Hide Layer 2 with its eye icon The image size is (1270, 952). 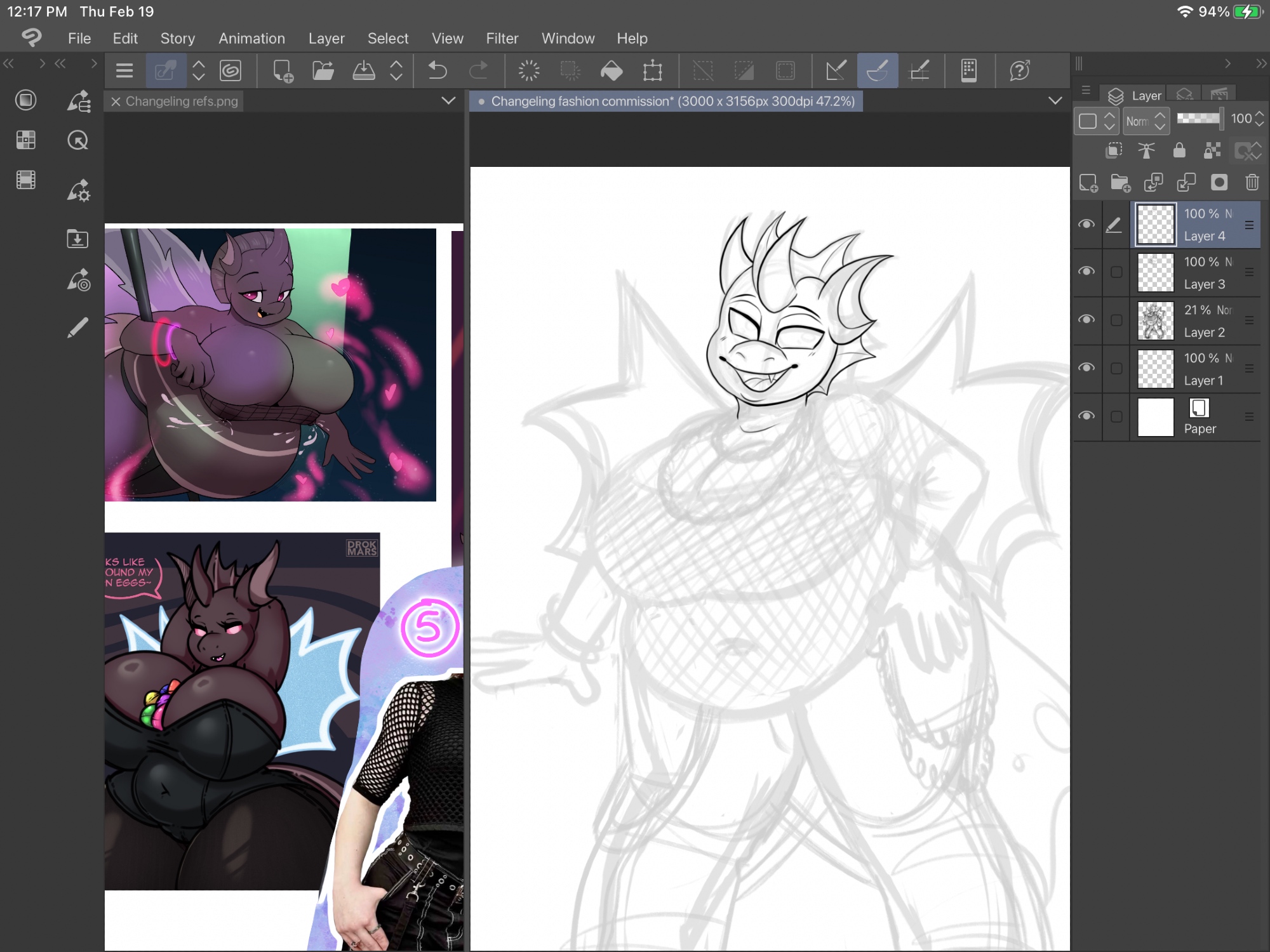pos(1086,319)
